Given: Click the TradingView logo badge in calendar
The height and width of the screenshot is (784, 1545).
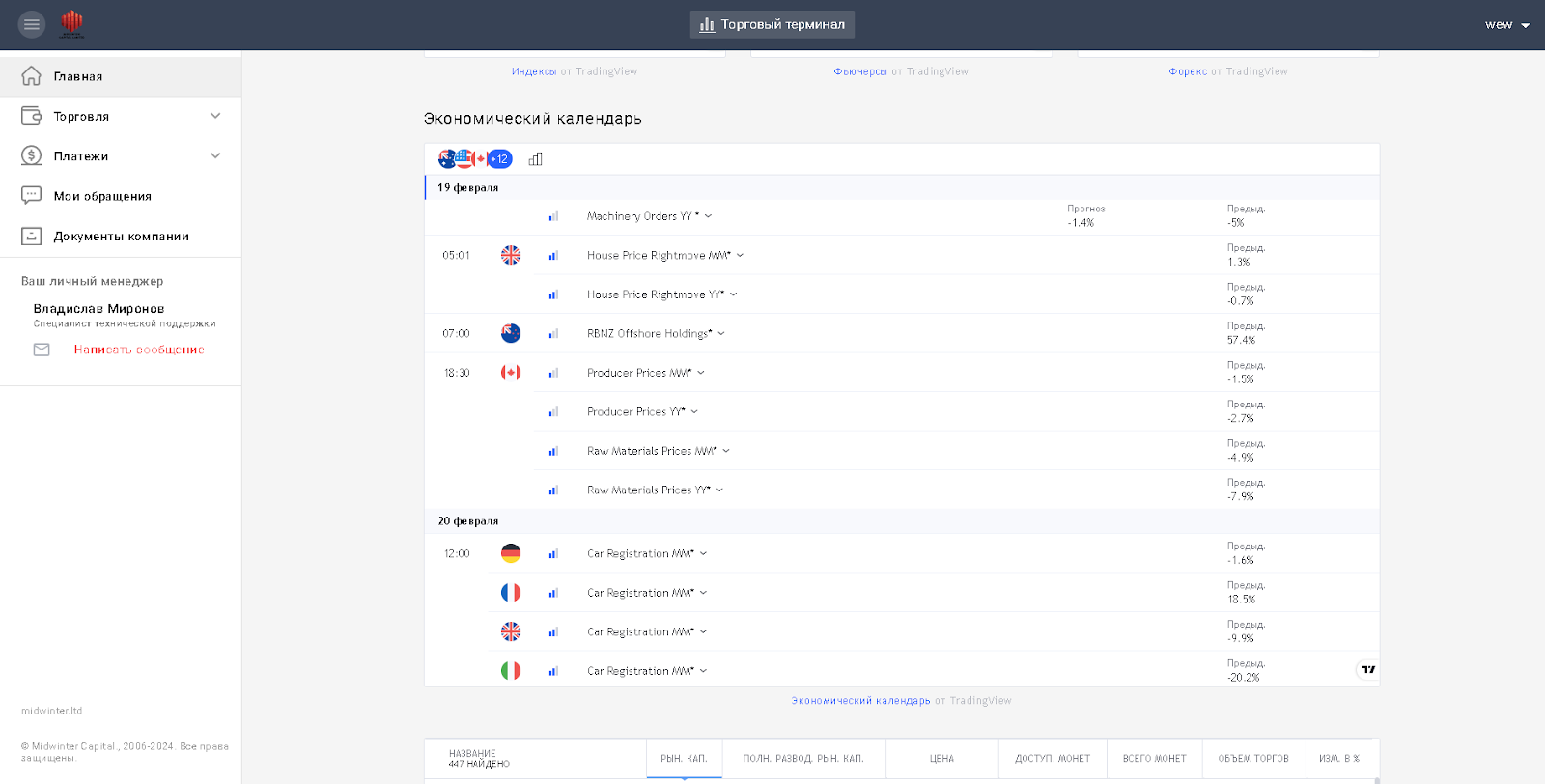Looking at the screenshot, I should point(1367,669).
